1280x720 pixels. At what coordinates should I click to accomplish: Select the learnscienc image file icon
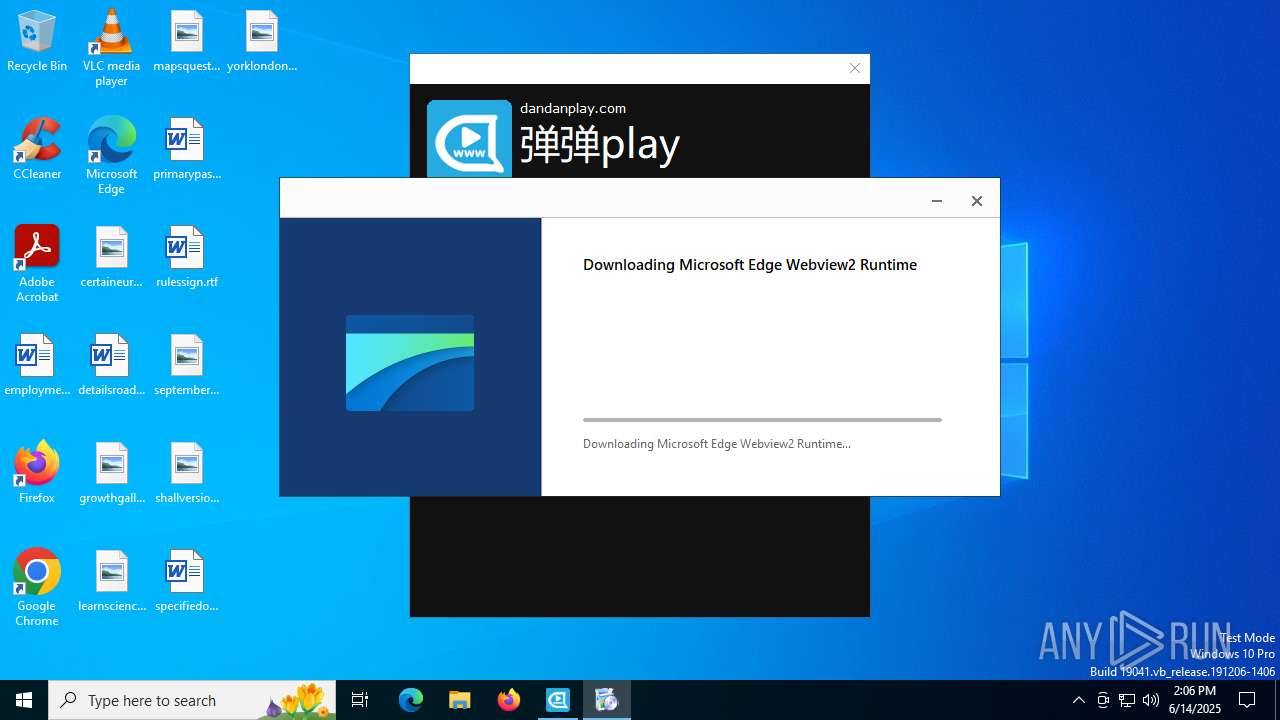pyautogui.click(x=111, y=581)
